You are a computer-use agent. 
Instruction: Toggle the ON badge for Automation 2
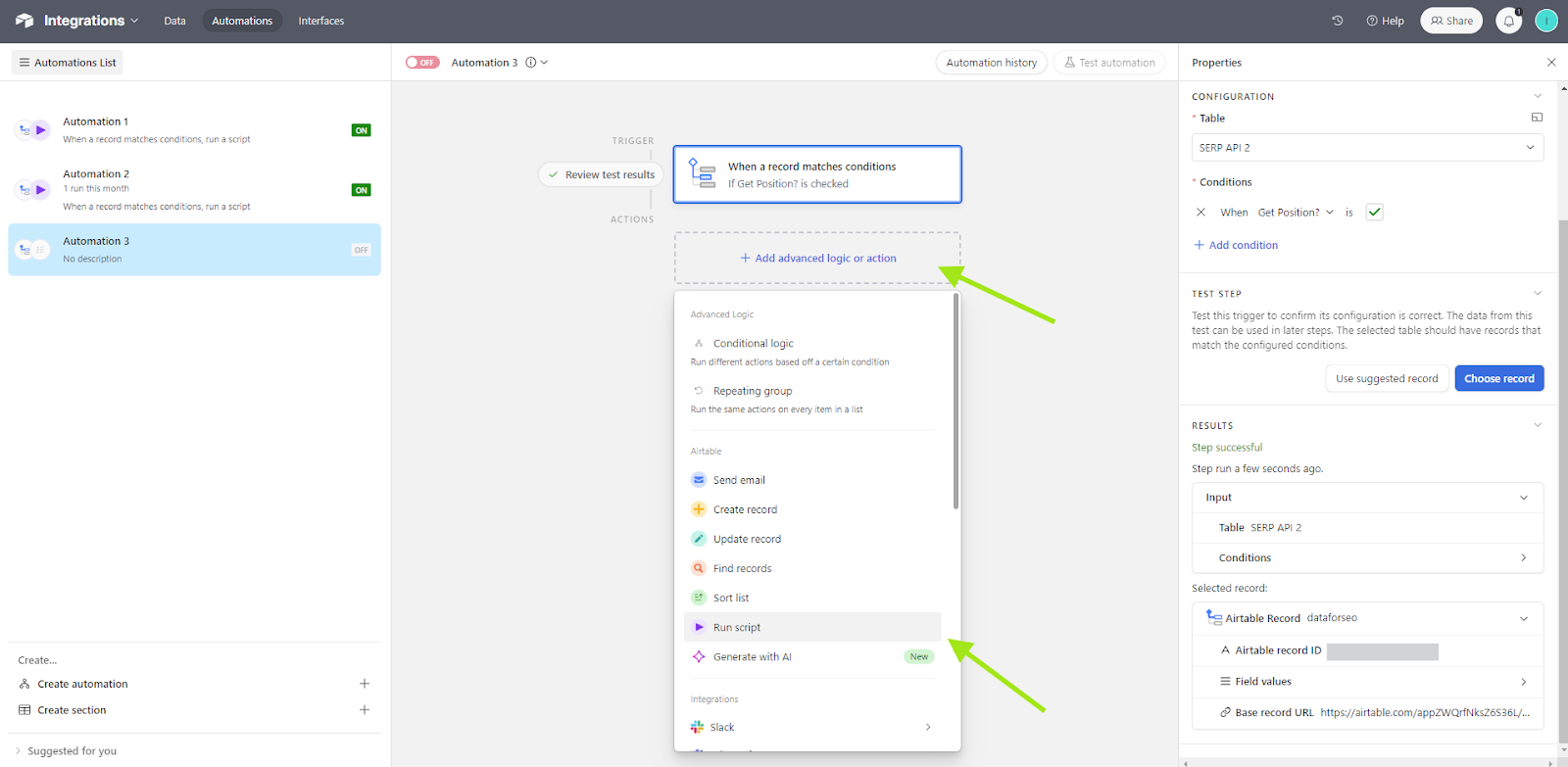tap(362, 190)
